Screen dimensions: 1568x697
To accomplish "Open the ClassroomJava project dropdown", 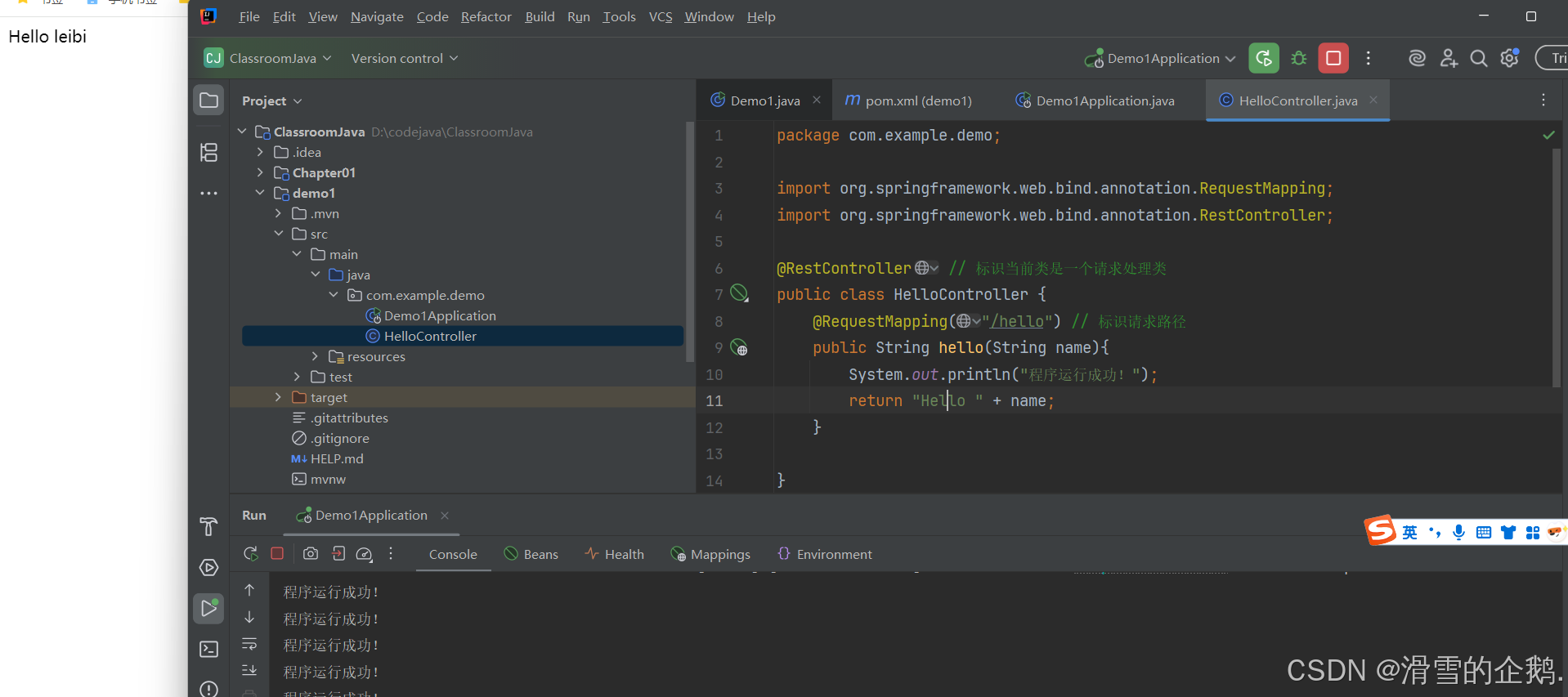I will [x=268, y=58].
